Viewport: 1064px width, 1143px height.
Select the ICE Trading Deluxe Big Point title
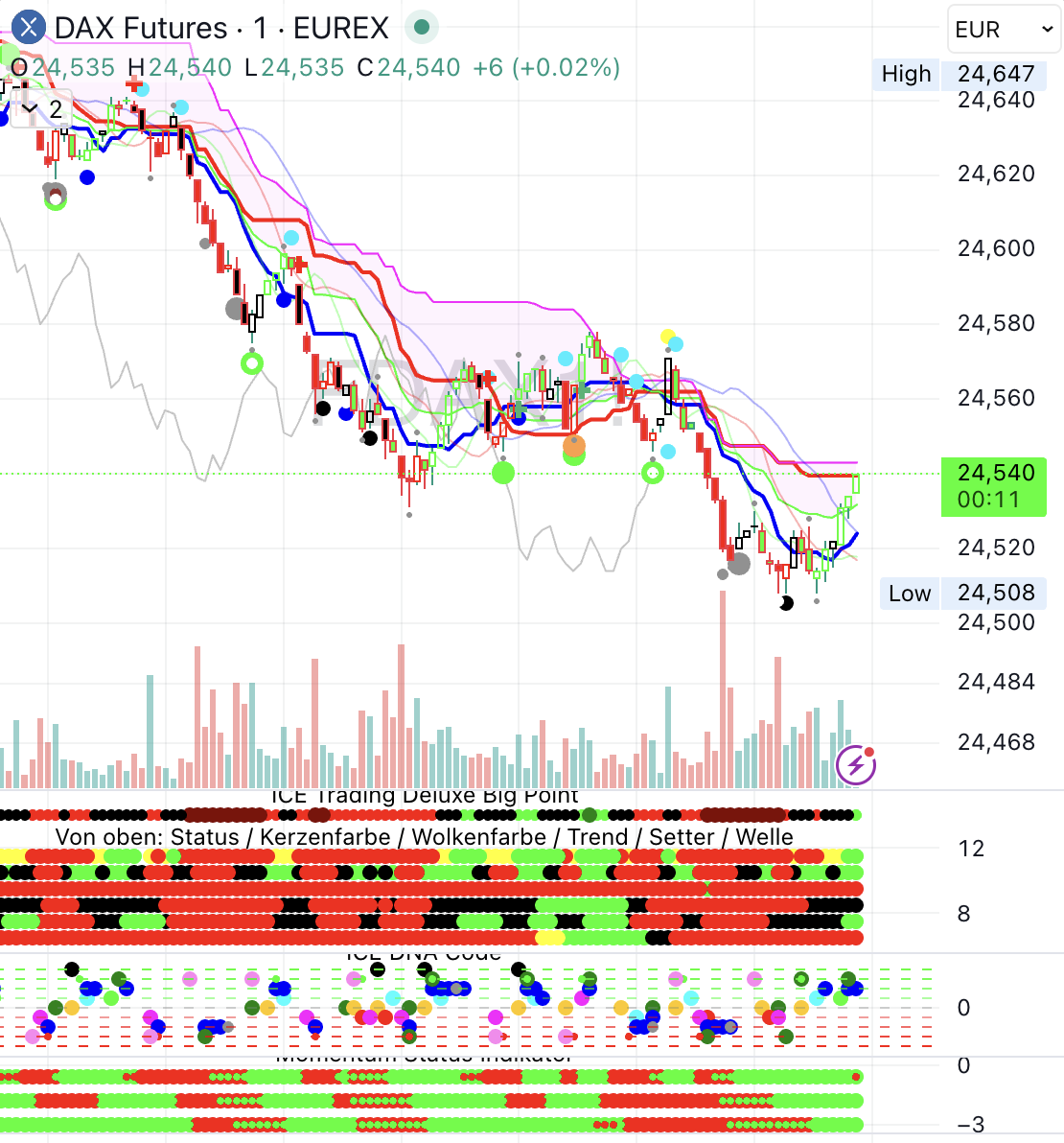point(425,796)
